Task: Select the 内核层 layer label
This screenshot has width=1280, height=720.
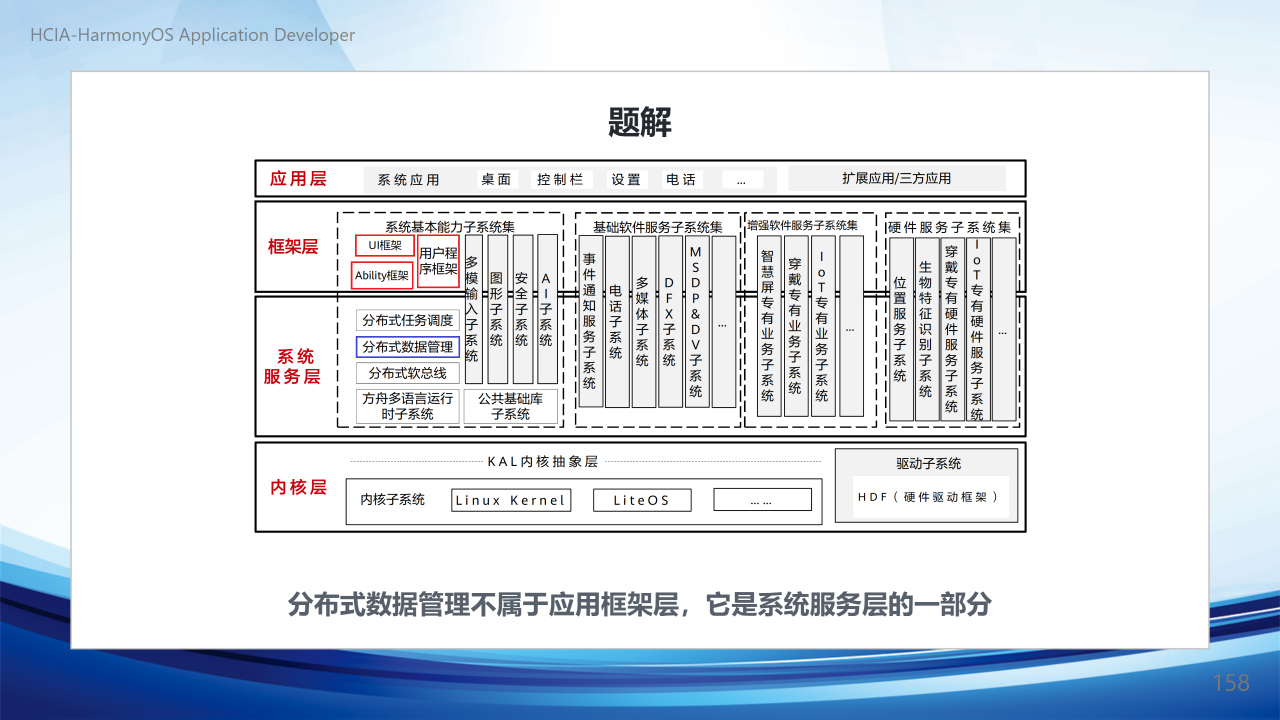Action: [x=298, y=487]
